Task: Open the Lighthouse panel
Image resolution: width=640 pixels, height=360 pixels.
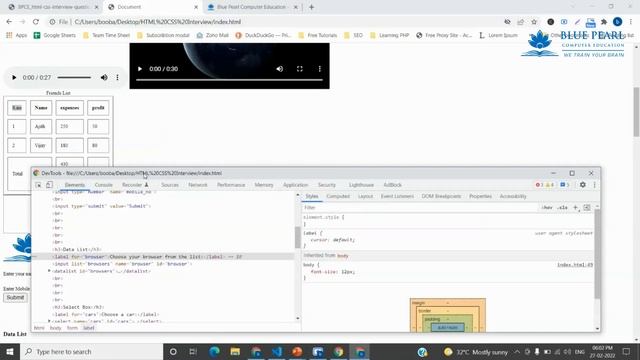Action: click(361, 185)
